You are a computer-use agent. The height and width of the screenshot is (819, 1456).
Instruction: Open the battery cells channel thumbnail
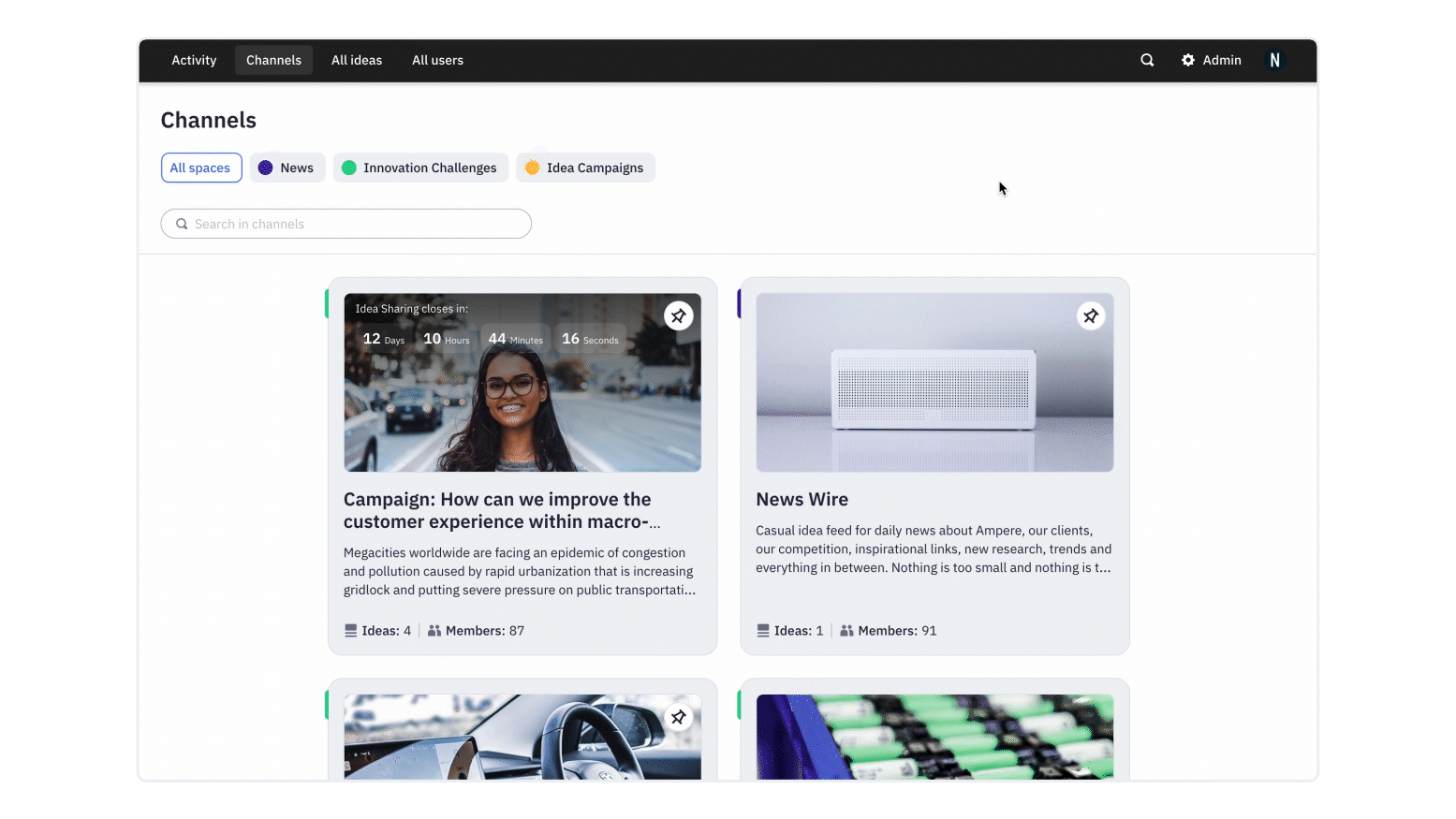pos(934,737)
